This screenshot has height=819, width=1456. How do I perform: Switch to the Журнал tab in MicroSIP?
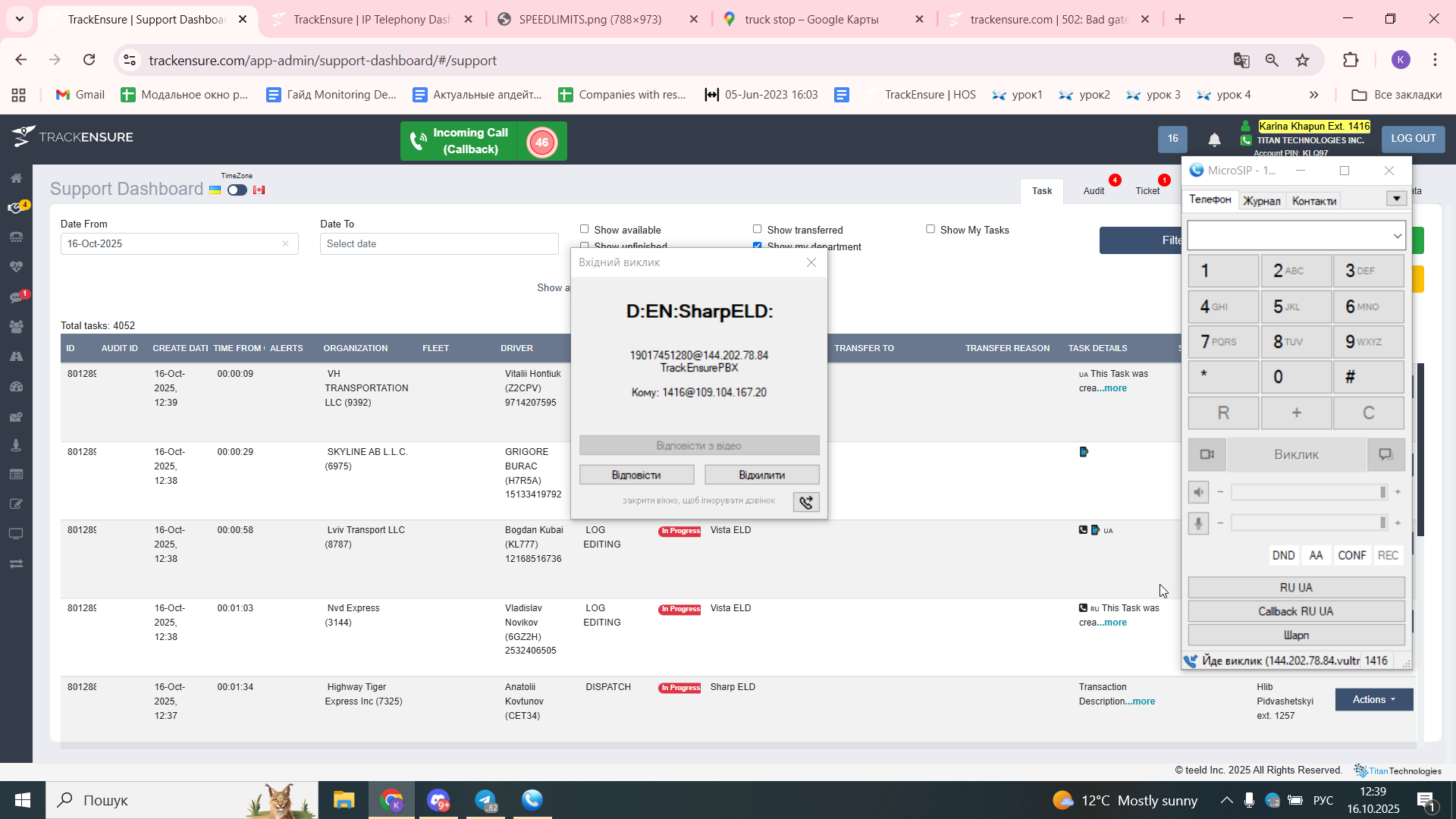click(x=1261, y=200)
